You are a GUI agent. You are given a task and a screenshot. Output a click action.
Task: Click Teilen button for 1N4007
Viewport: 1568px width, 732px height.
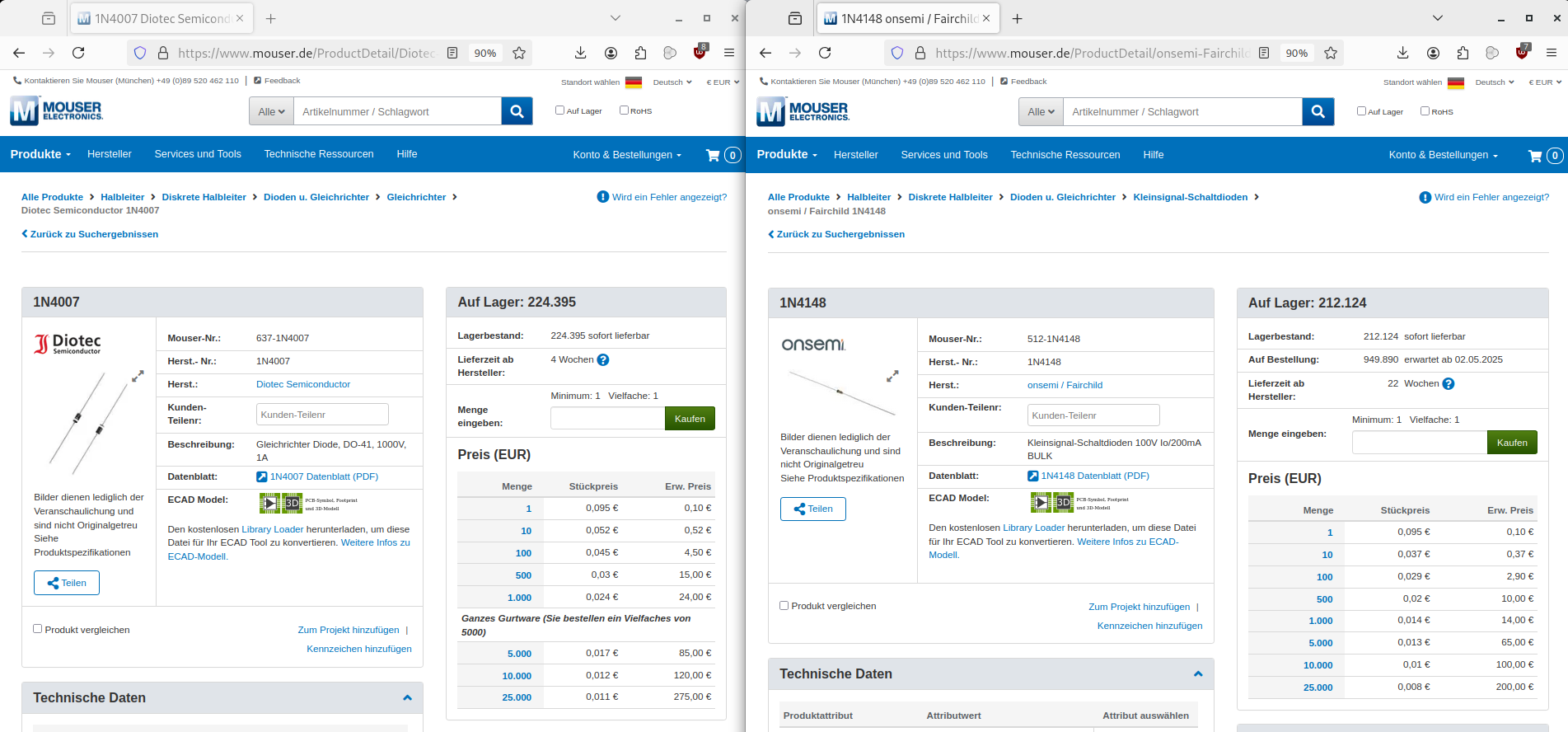[x=67, y=583]
